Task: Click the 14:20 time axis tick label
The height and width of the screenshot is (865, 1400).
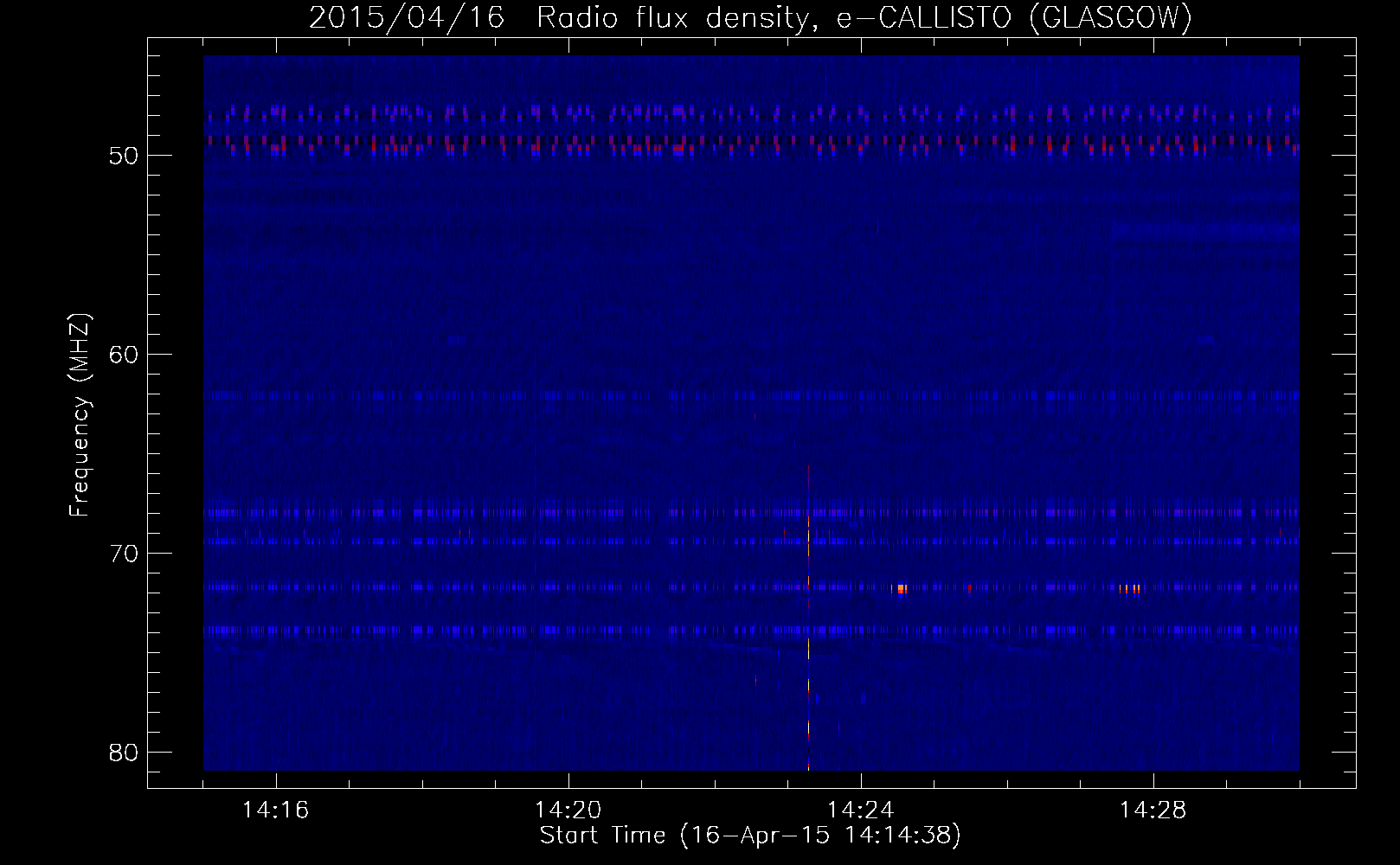Action: [x=568, y=811]
